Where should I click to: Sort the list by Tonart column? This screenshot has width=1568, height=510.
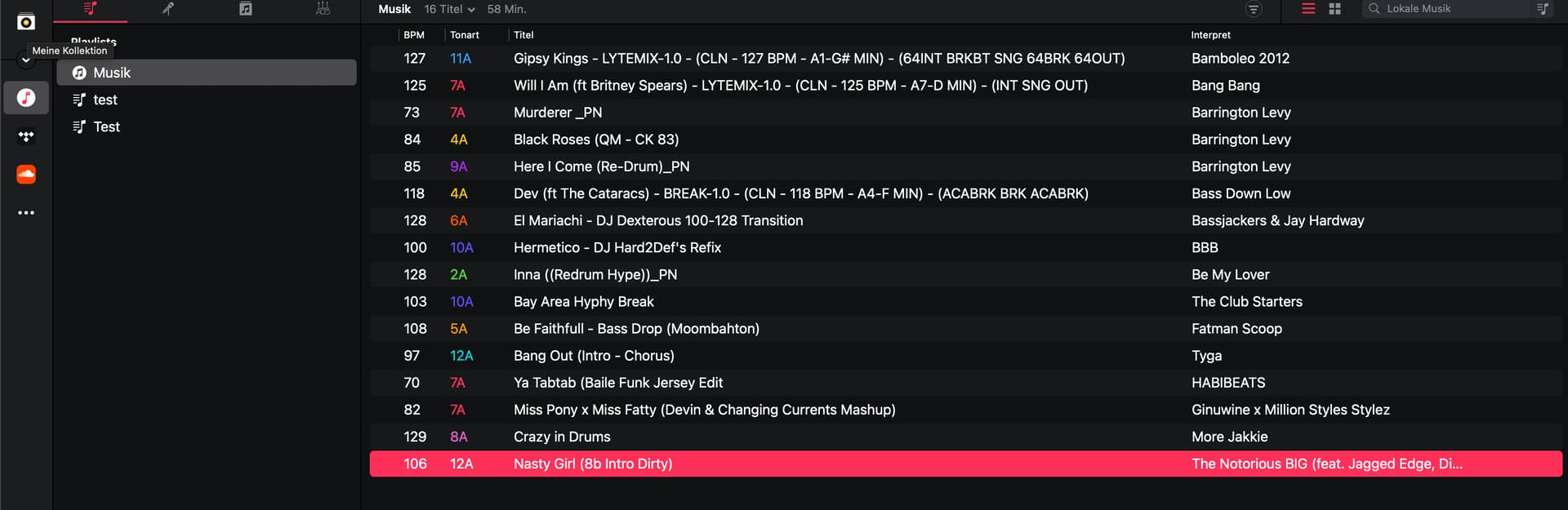pos(465,35)
